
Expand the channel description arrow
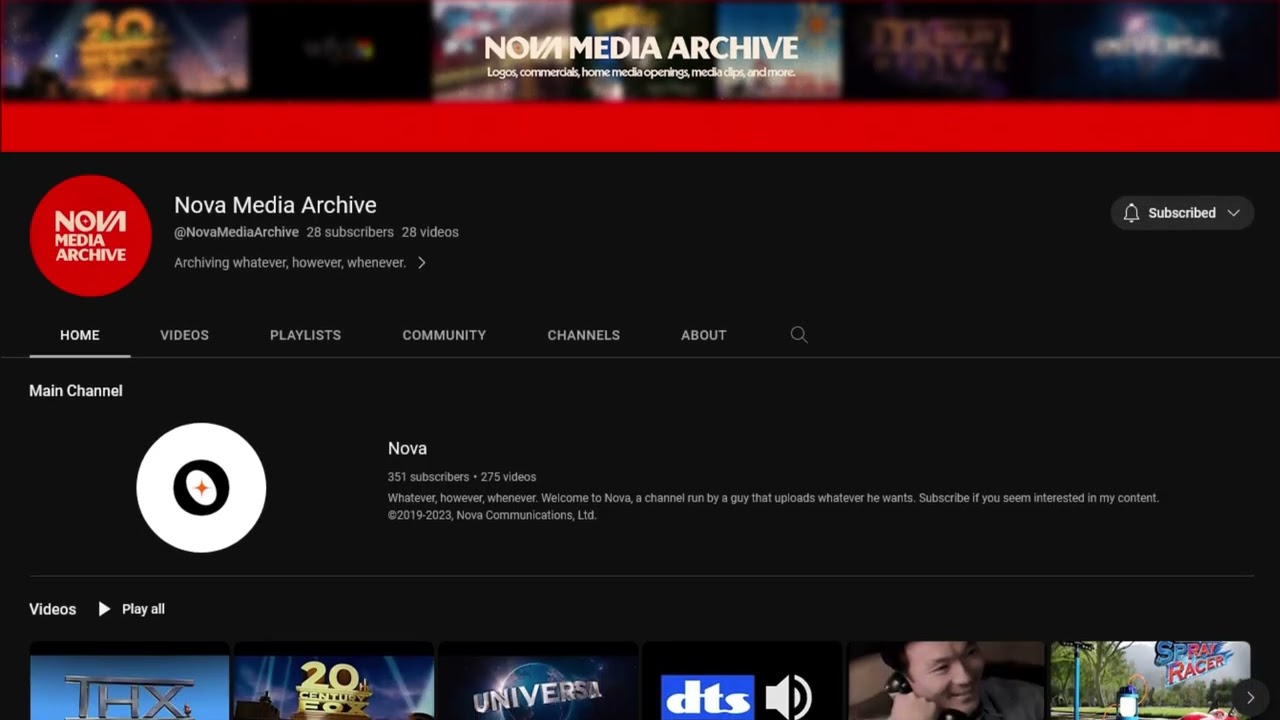coord(421,263)
